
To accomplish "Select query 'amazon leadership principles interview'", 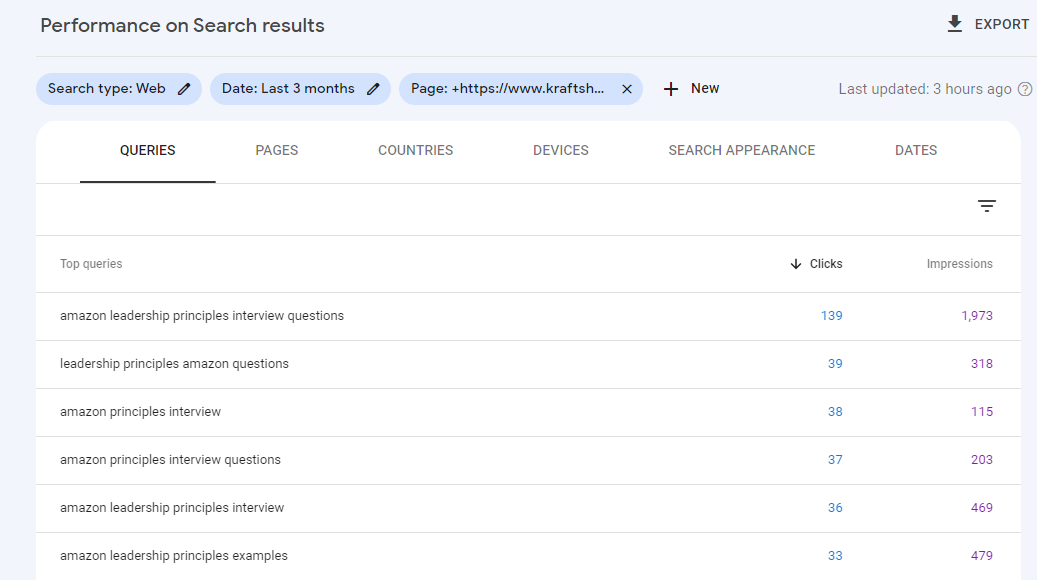I will 172,508.
